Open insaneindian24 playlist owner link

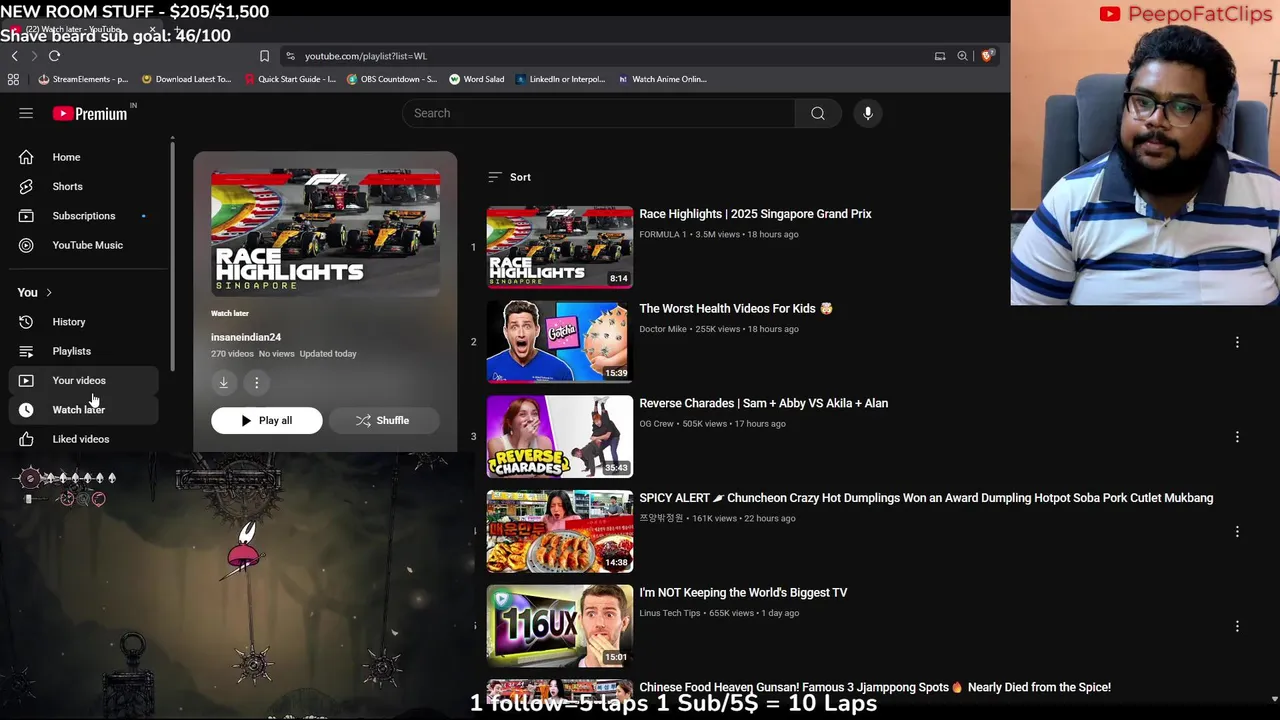(x=246, y=337)
